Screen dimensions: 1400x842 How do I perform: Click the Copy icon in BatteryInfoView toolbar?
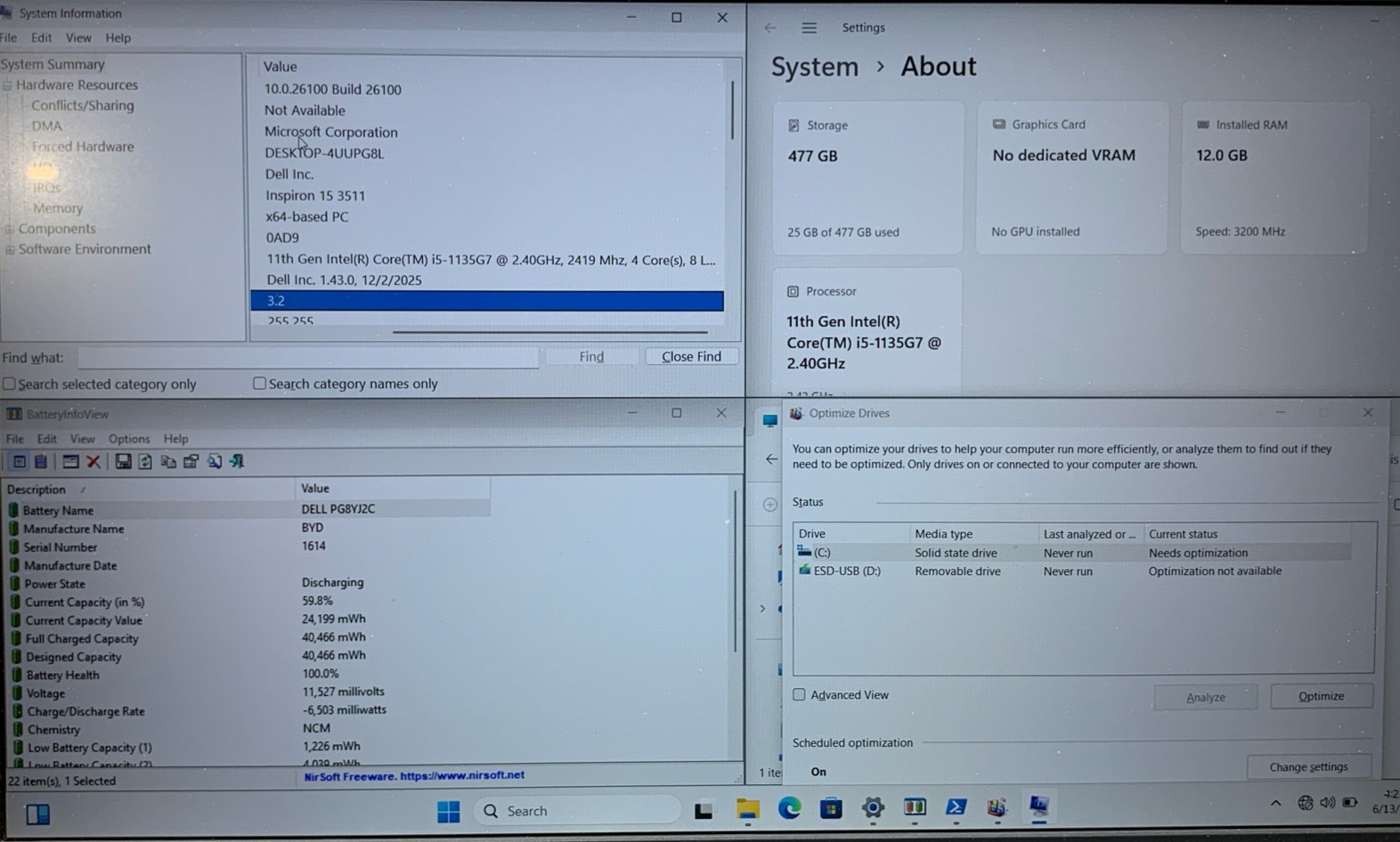[x=168, y=461]
